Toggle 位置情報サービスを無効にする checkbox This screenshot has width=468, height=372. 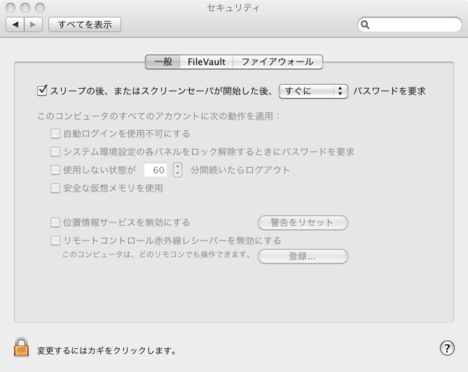tap(55, 222)
